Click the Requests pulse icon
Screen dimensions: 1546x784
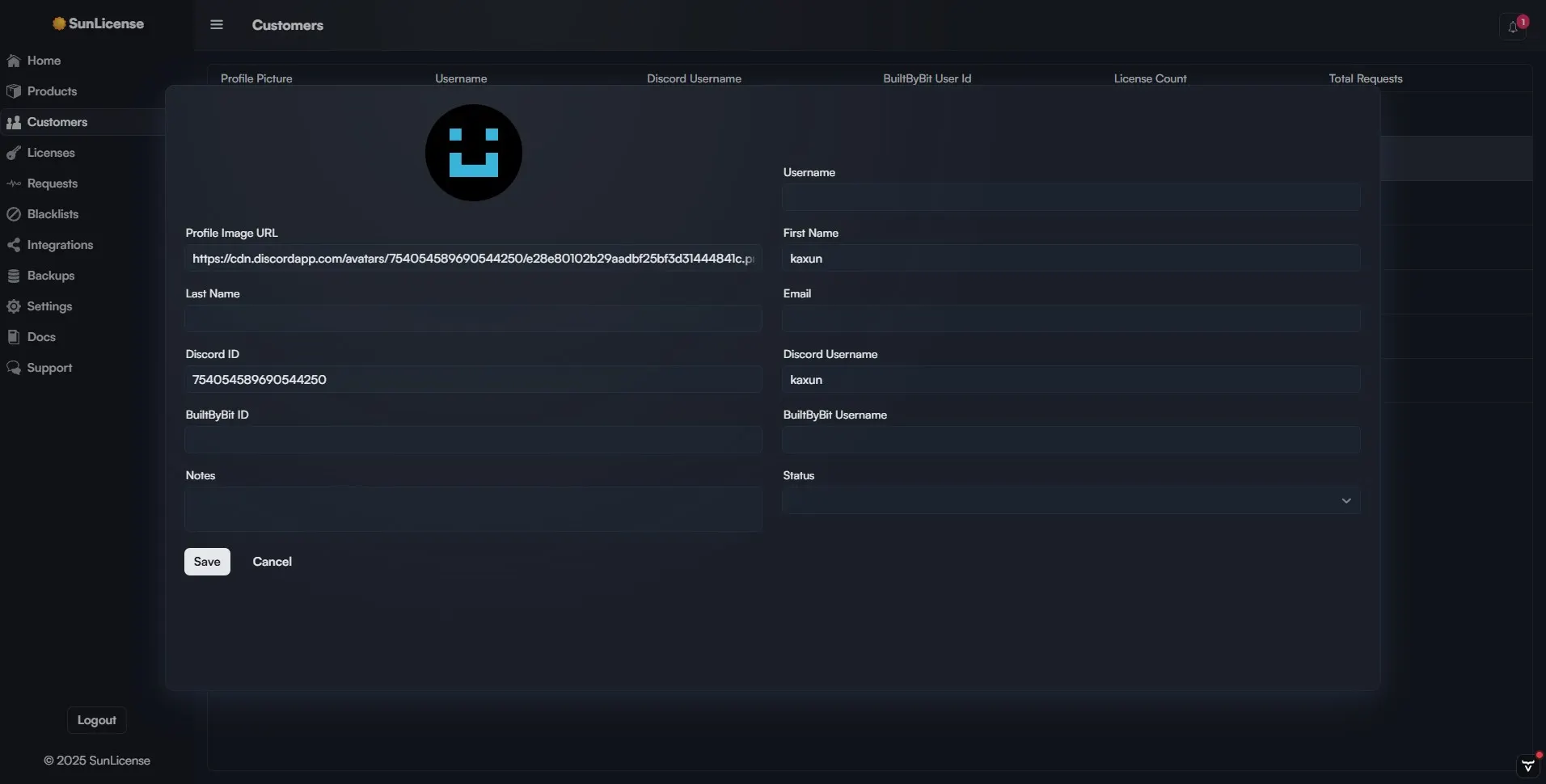pos(14,183)
